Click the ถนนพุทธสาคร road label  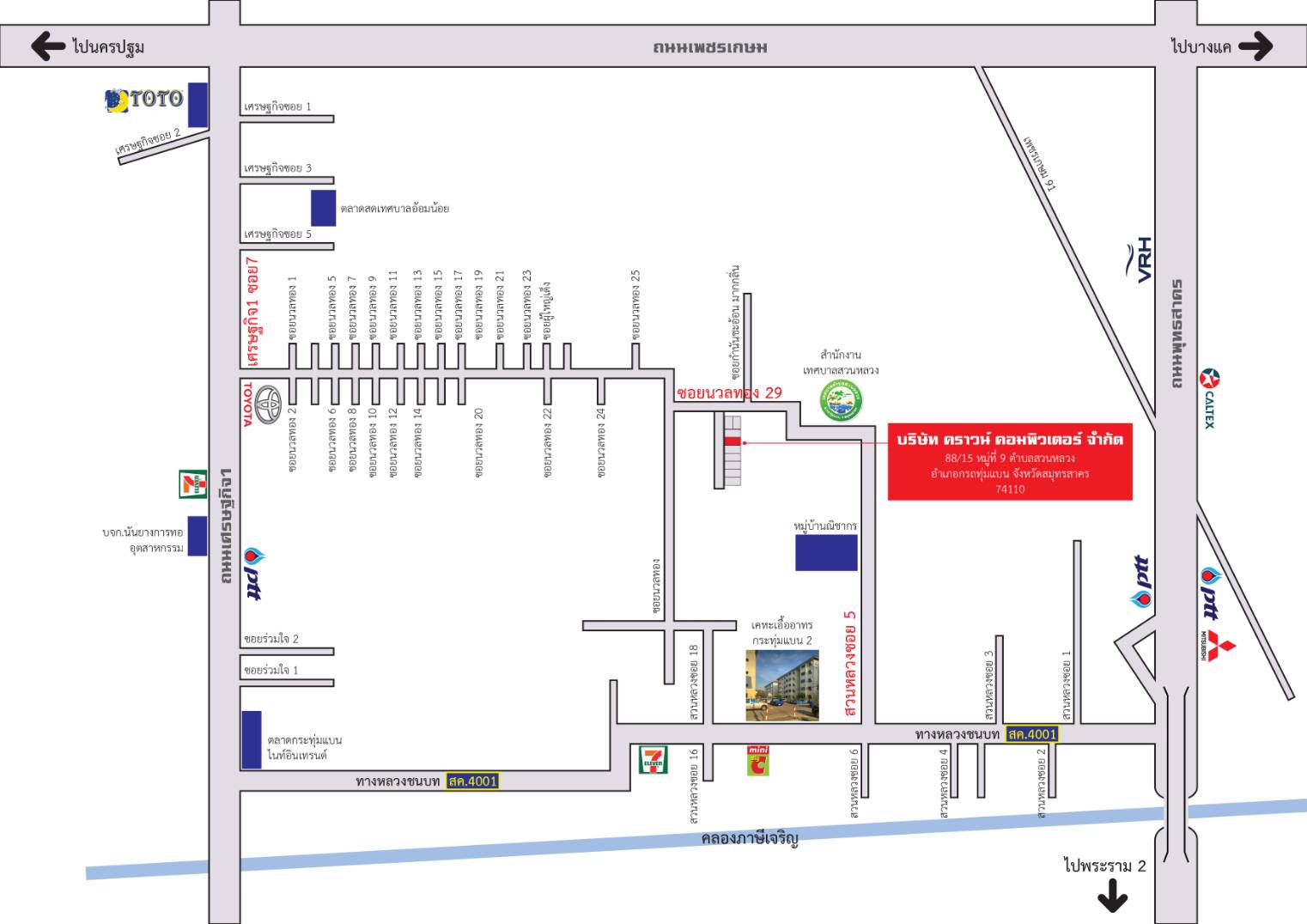click(1177, 333)
